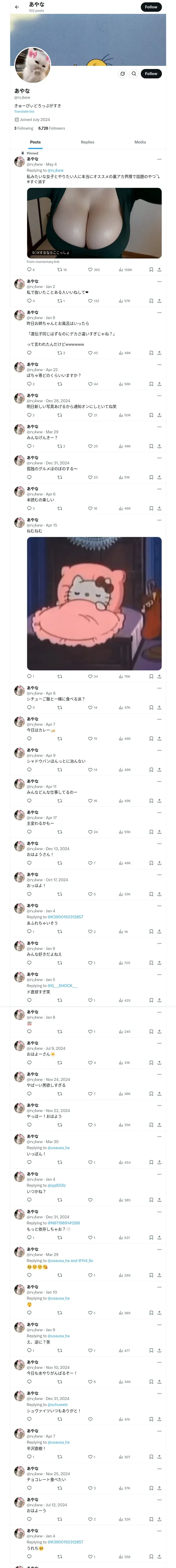Open the three-dot menu on Apr 6 post
176x1568 pixels.
click(159, 489)
